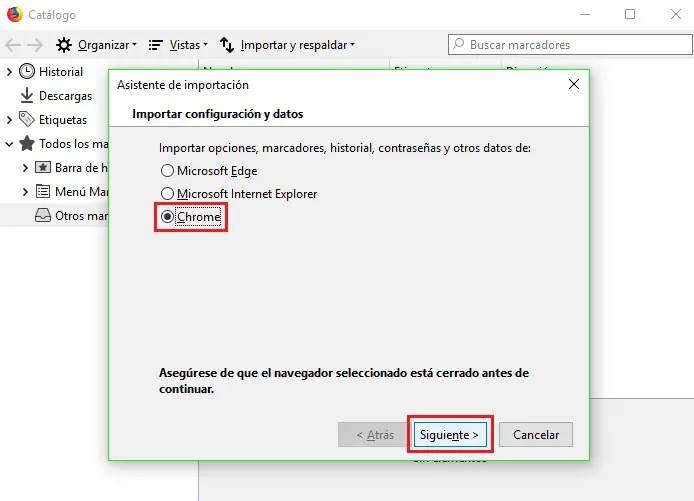Viewport: 694px width, 501px height.
Task: Expand the Barra de herramientas node
Action: pos(25,168)
